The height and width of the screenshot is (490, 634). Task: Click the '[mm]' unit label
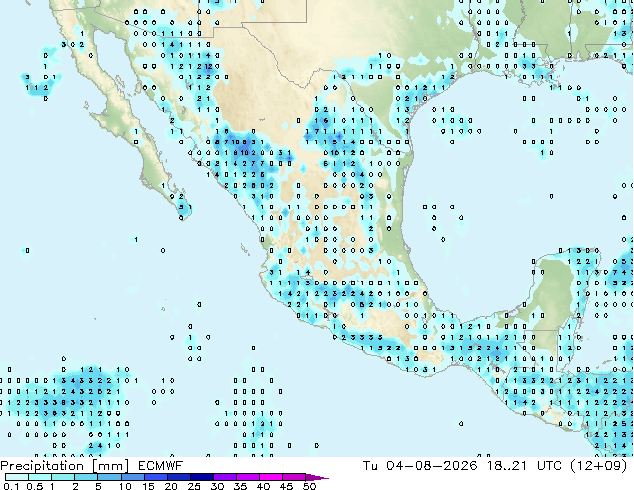click(110, 466)
